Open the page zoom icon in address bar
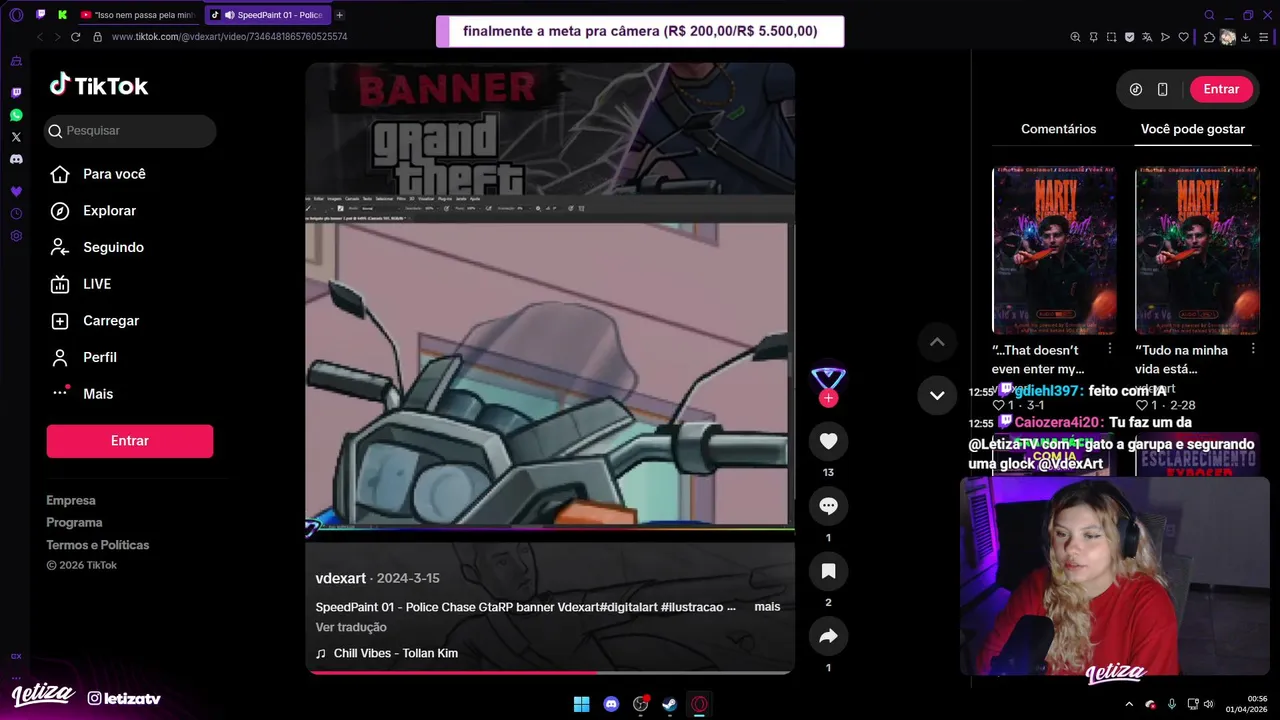1280x720 pixels. [x=1075, y=37]
